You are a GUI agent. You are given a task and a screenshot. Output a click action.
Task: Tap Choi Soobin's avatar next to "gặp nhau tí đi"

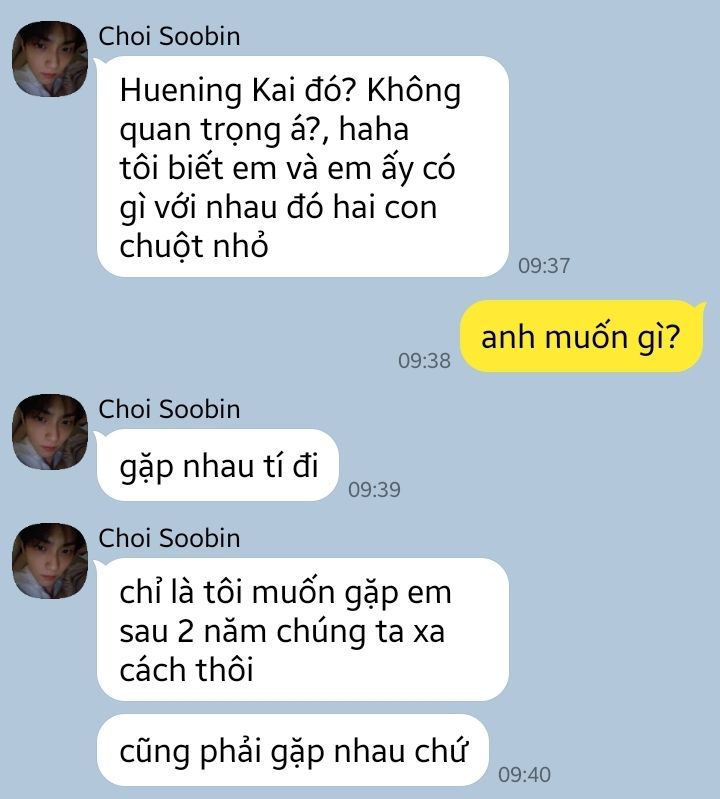tap(50, 432)
